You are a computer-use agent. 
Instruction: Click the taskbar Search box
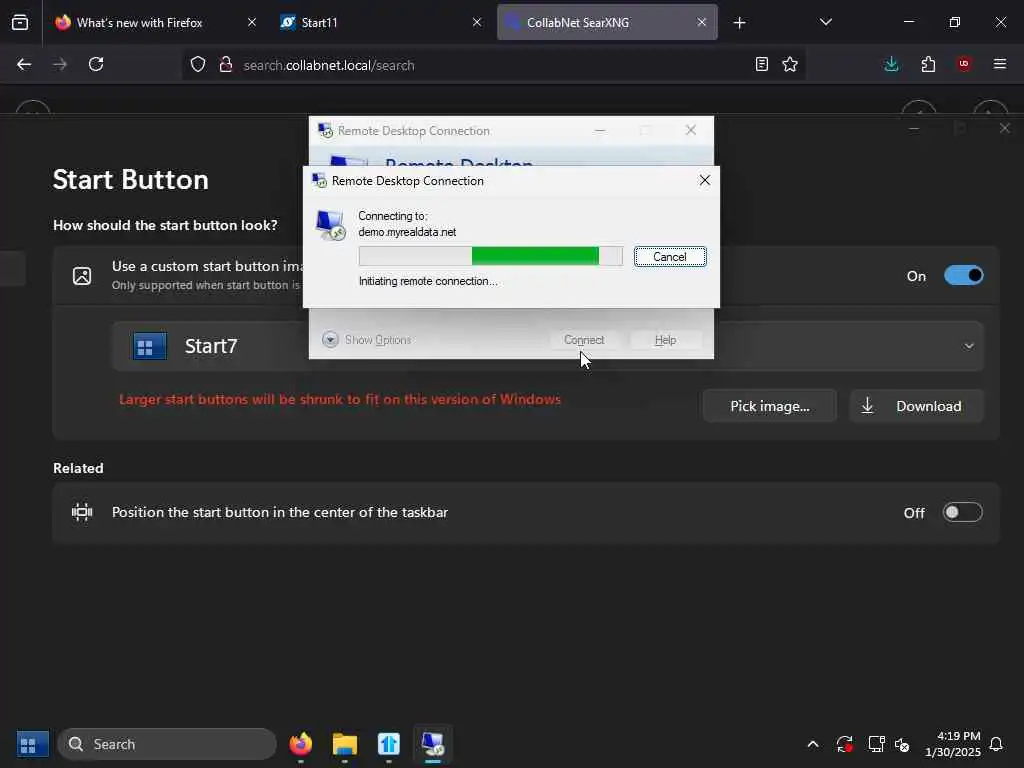(x=167, y=744)
